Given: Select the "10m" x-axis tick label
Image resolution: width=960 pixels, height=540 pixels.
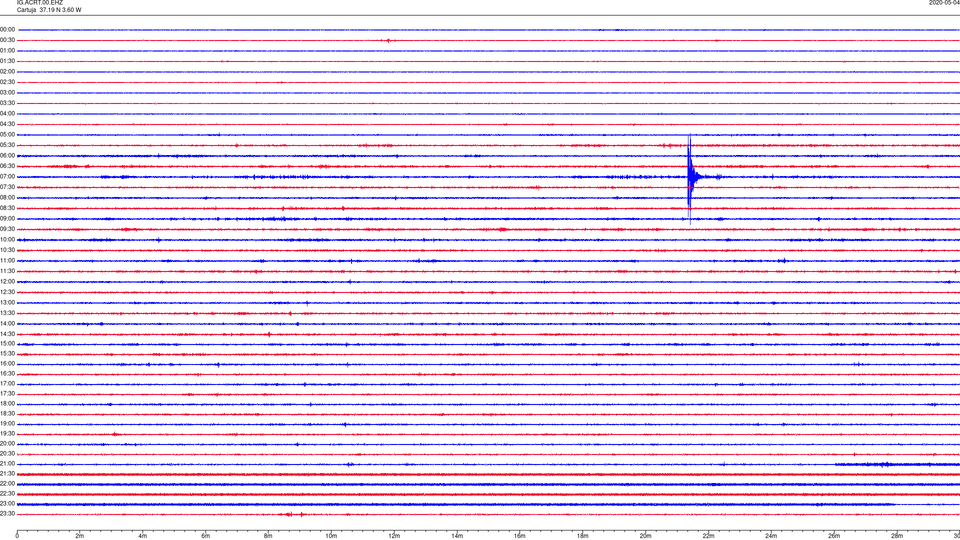Looking at the screenshot, I should 331,536.
